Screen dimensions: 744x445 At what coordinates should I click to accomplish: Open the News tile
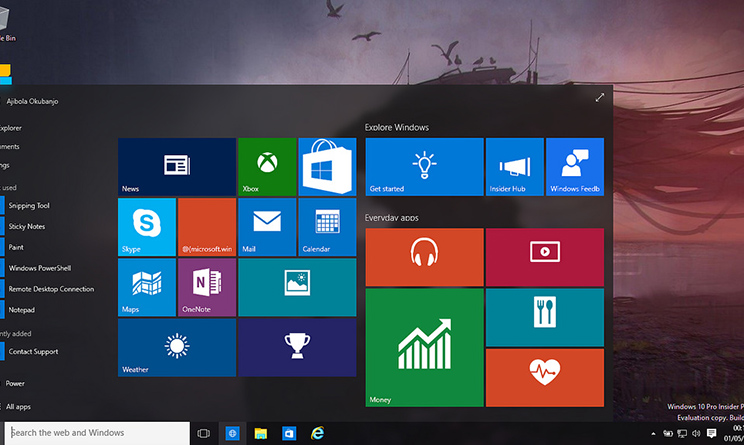[177, 167]
